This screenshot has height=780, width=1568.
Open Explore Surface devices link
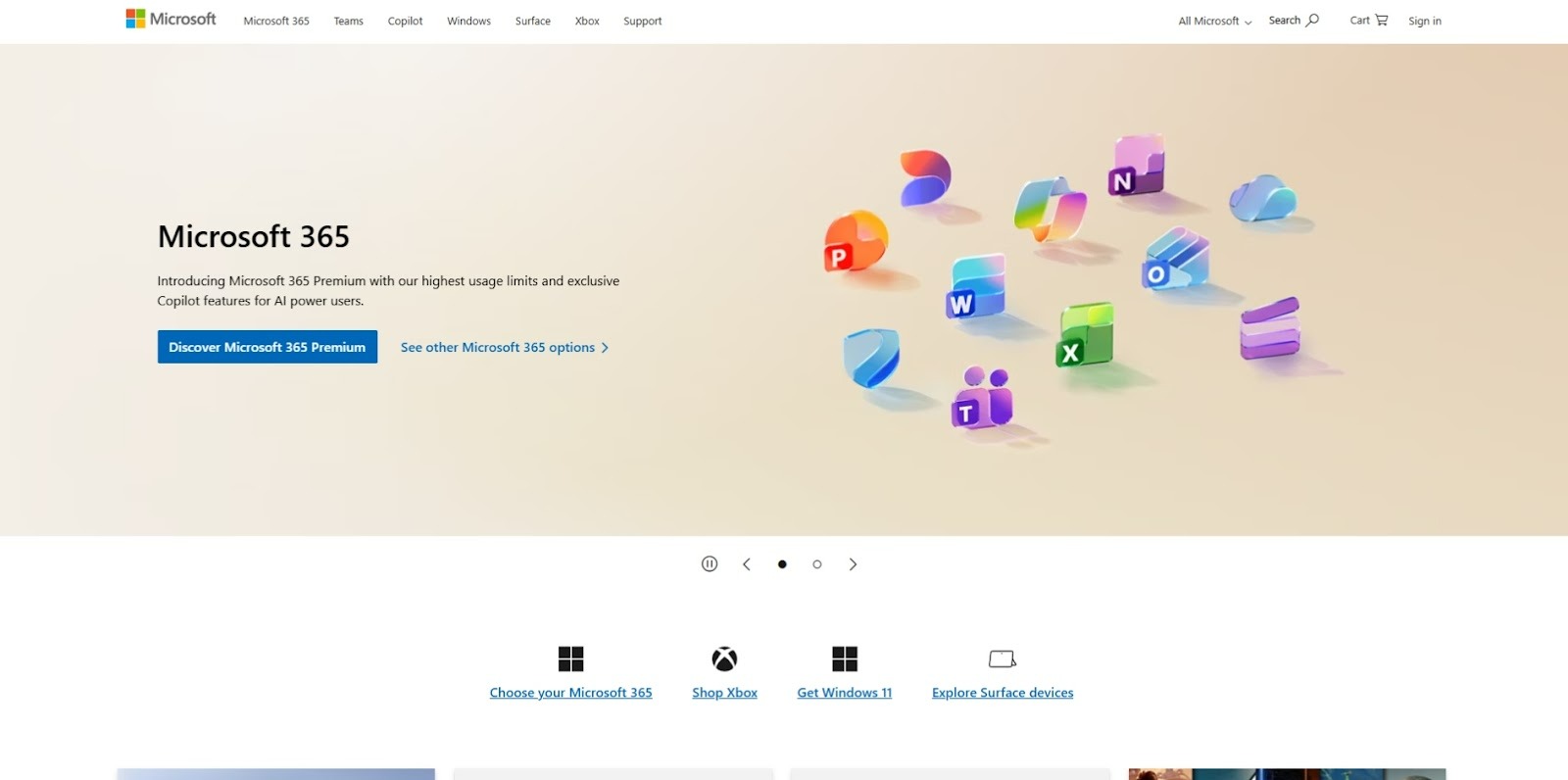(1003, 693)
